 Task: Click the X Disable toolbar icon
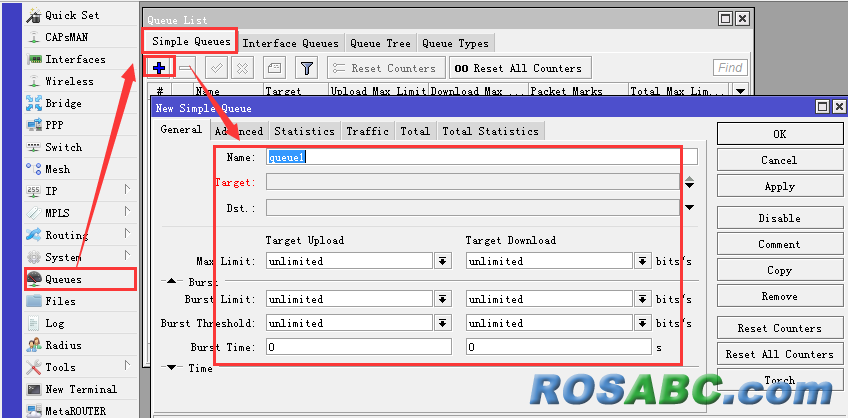click(243, 68)
